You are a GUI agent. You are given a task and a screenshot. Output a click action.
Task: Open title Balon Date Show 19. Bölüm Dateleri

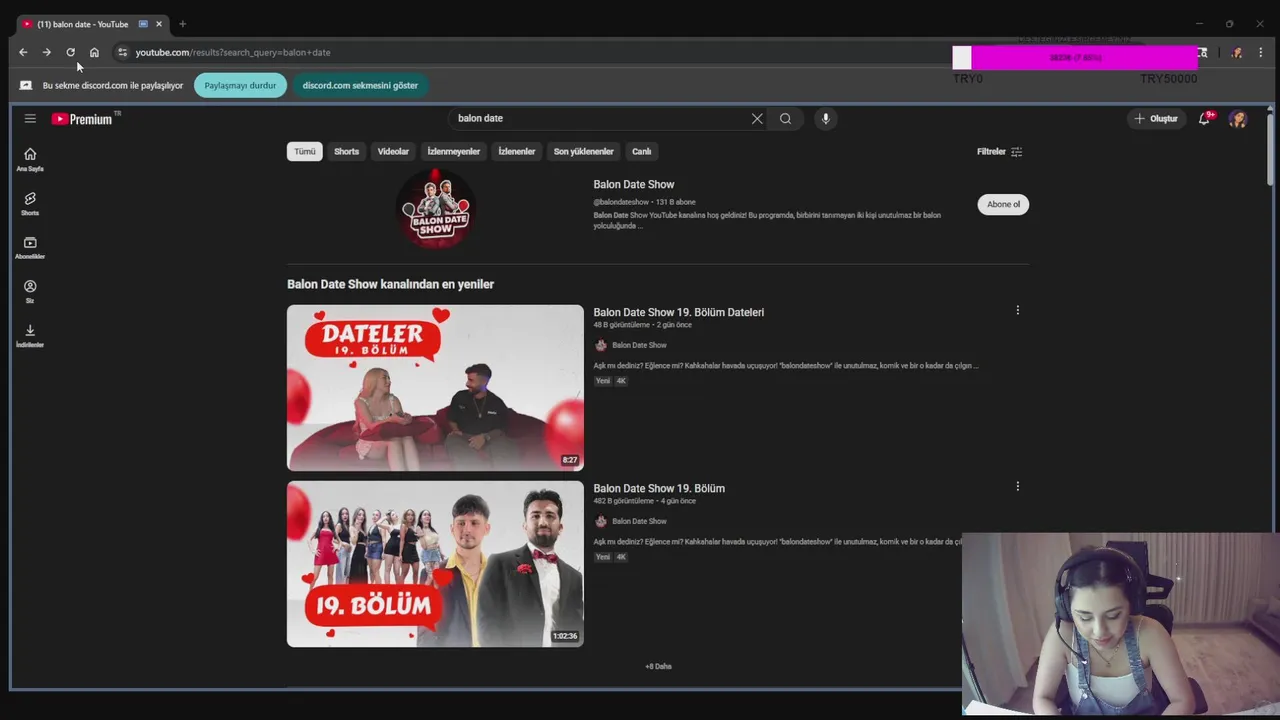679,312
